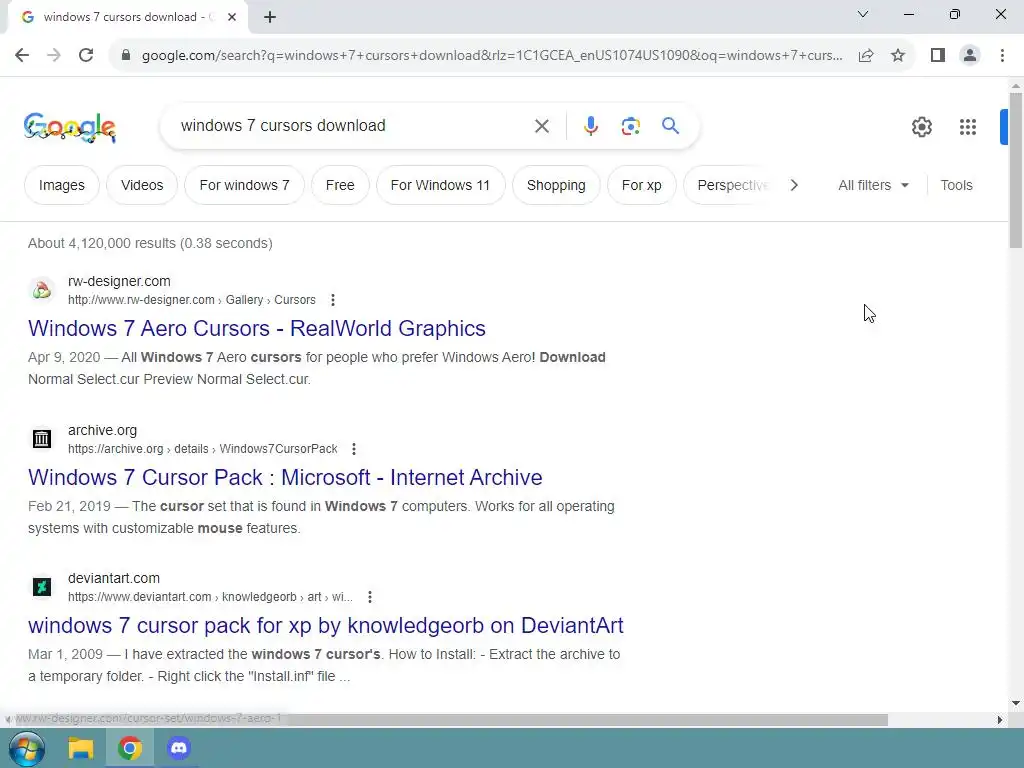Open more options for rw-designer.com result
Viewport: 1024px width, 768px height.
pyautogui.click(x=332, y=300)
